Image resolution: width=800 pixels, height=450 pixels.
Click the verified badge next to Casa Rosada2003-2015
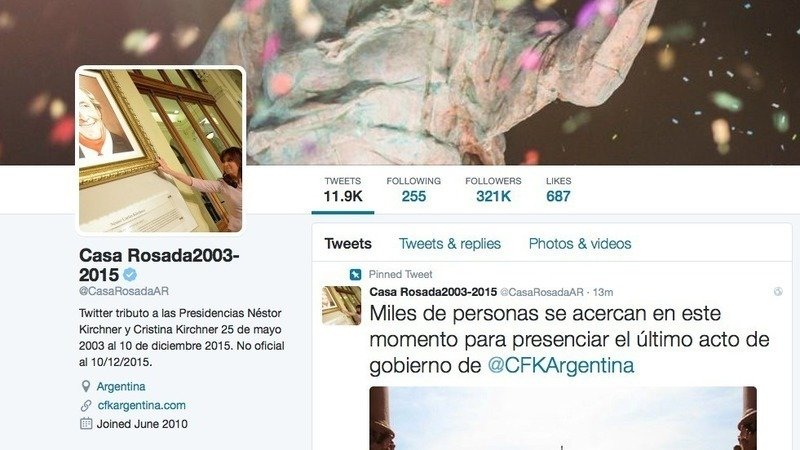pyautogui.click(x=130, y=274)
